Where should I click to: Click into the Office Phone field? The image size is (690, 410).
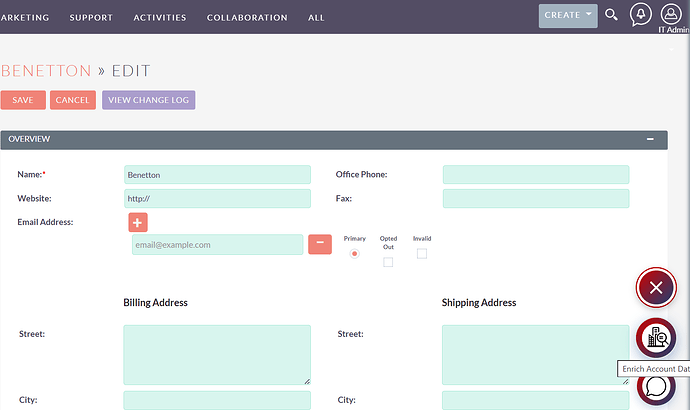(x=535, y=175)
